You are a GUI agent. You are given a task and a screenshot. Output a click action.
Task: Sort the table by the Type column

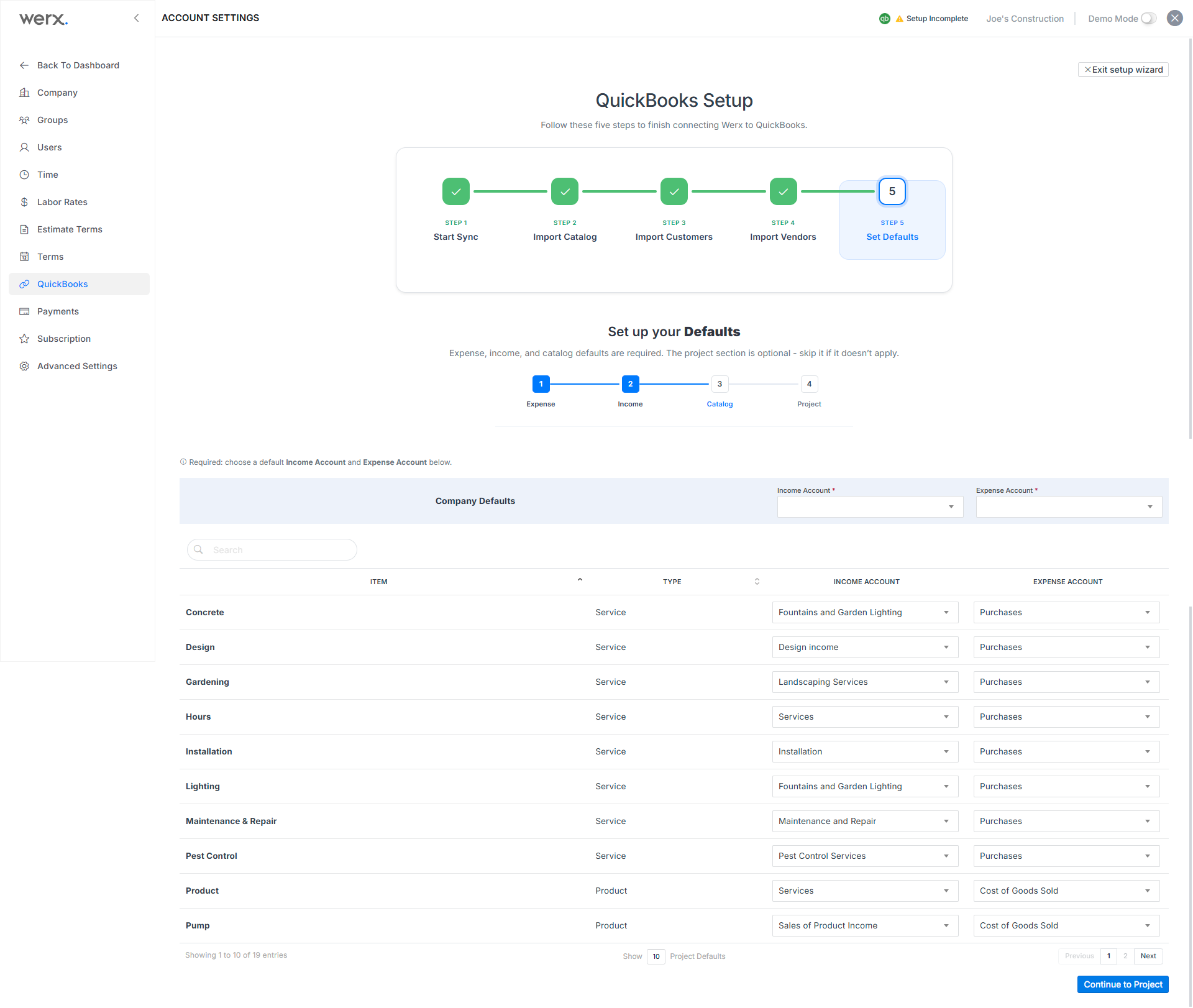tap(757, 582)
